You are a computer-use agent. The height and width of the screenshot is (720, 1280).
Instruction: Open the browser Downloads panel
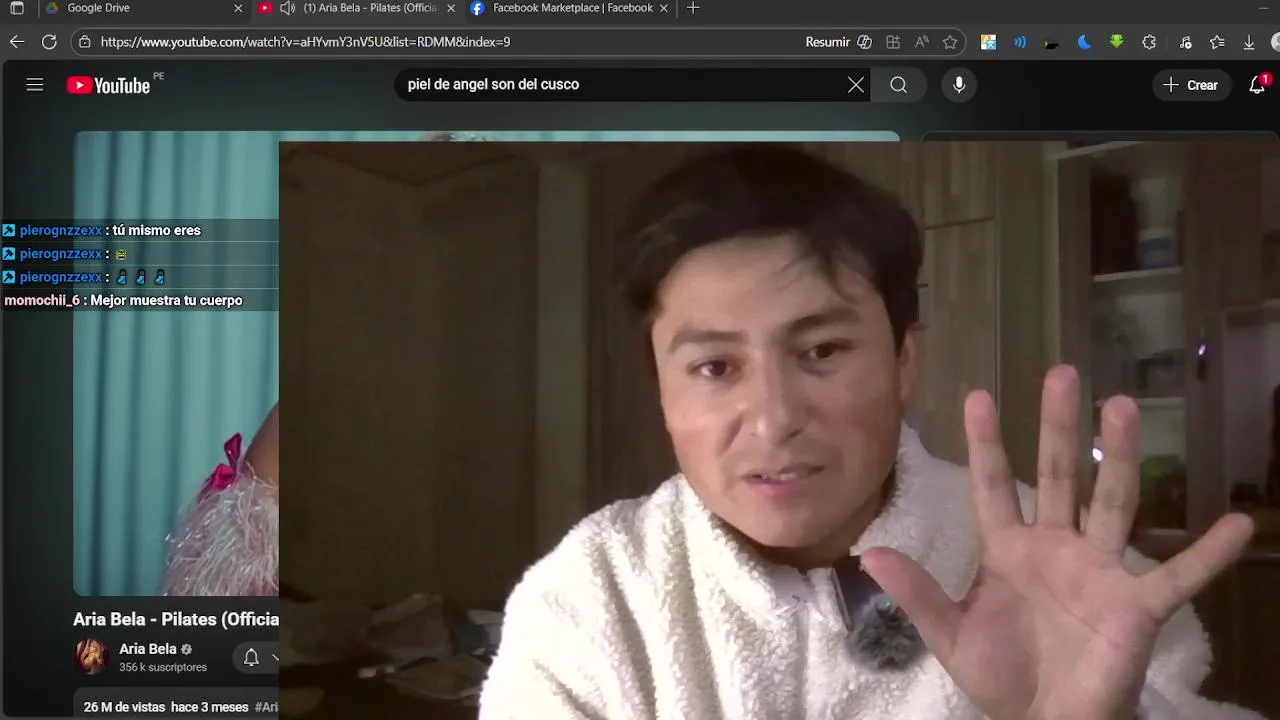[x=1249, y=42]
